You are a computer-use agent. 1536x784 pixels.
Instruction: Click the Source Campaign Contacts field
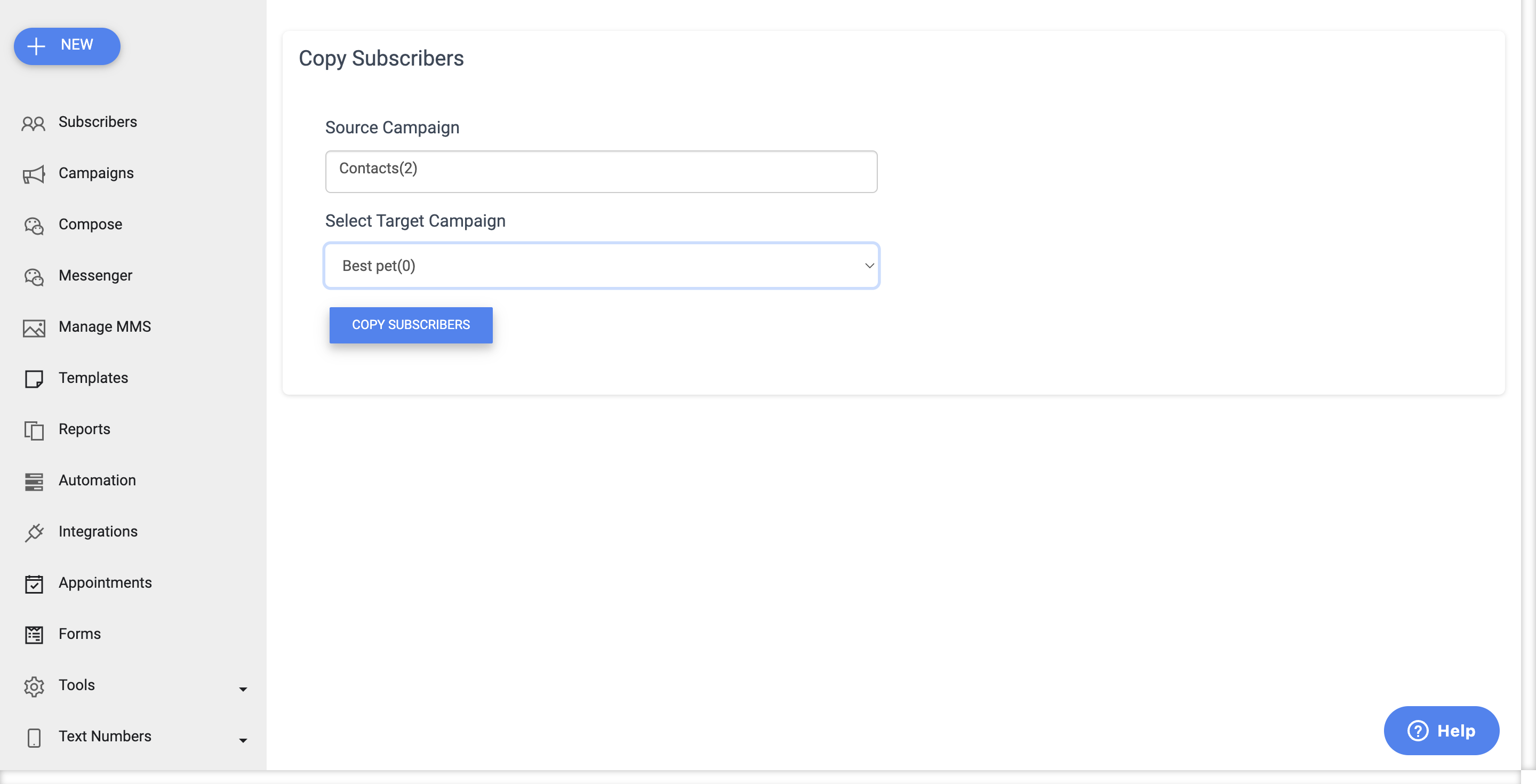click(x=601, y=171)
